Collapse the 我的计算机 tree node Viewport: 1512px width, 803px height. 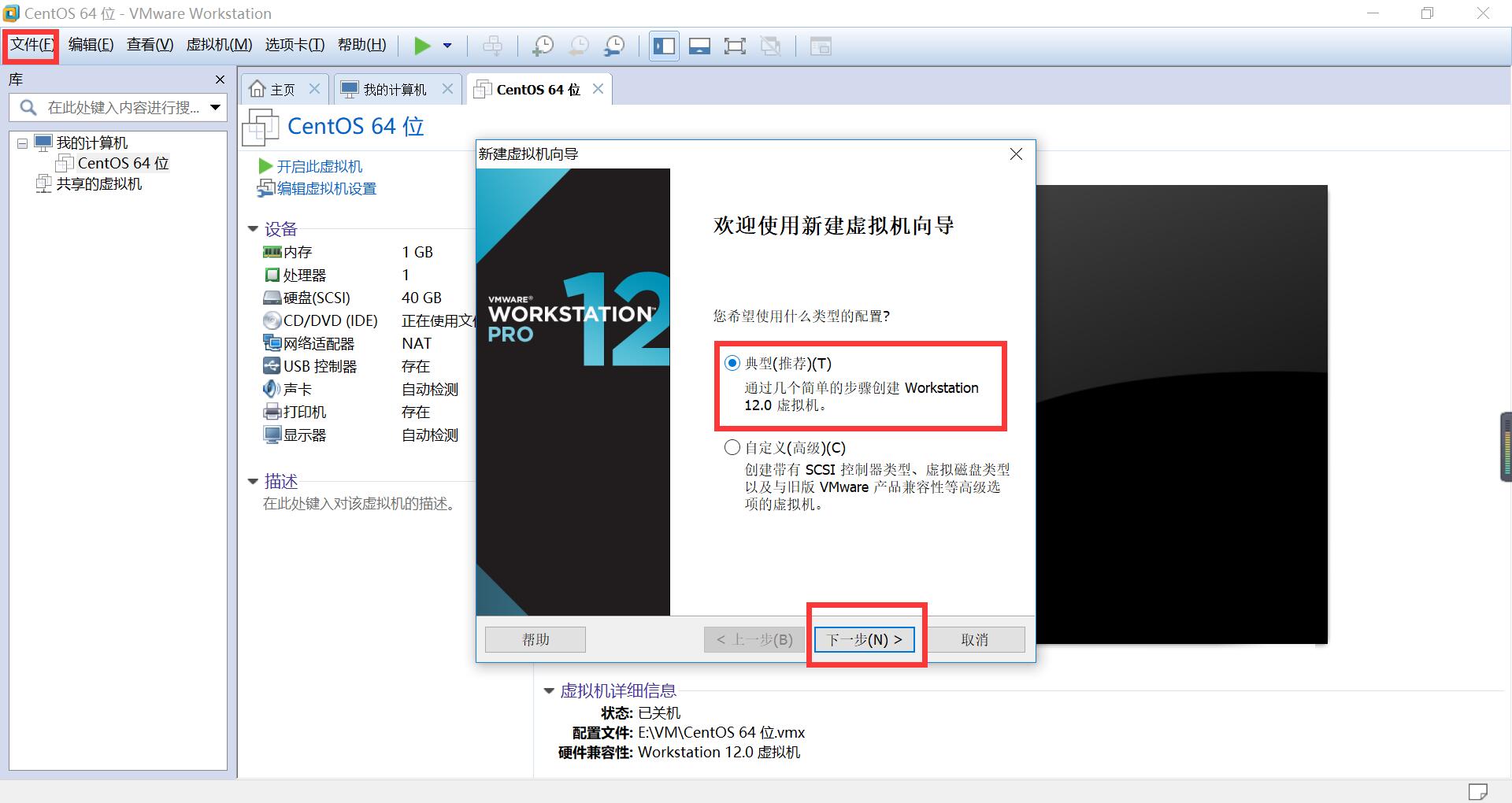coord(22,143)
